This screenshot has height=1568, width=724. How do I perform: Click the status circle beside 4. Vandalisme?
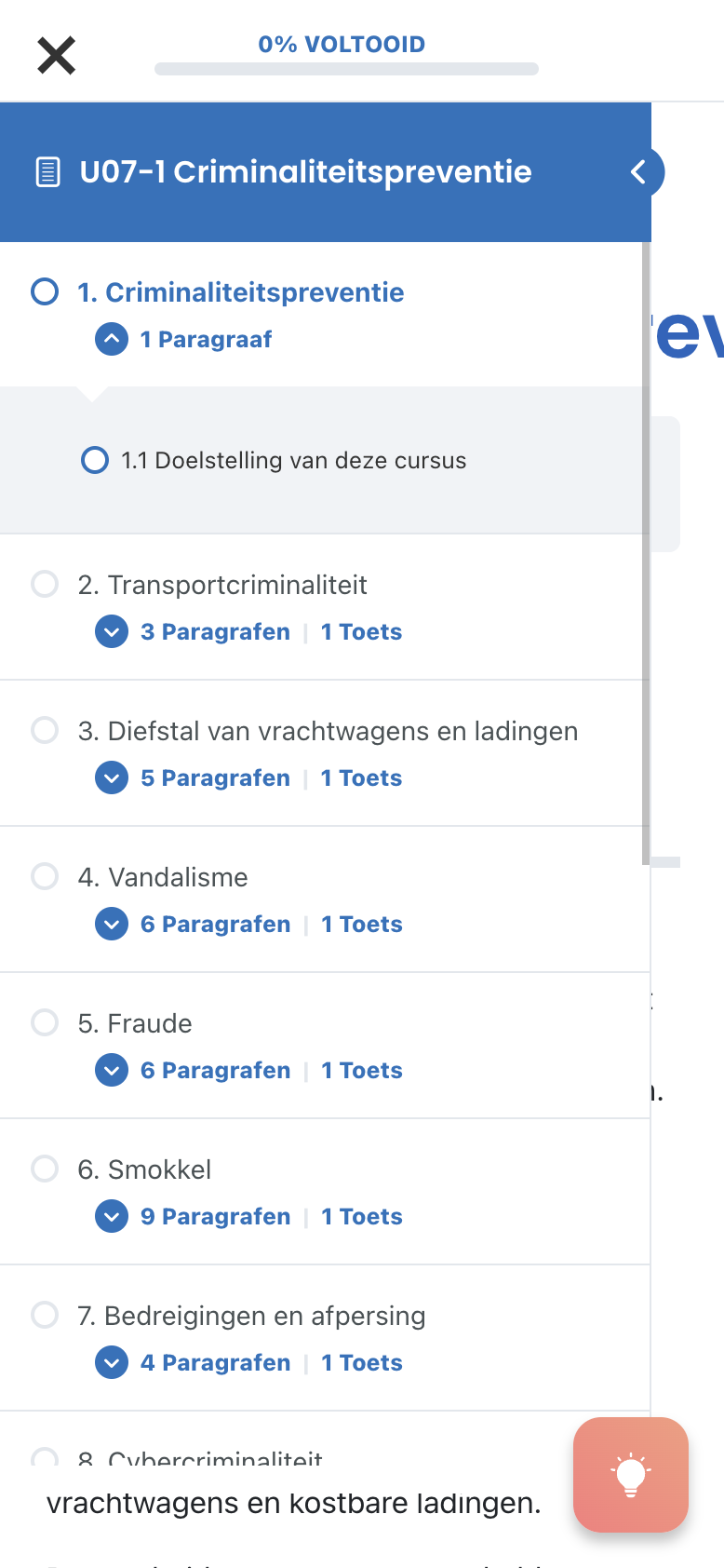coord(45,876)
